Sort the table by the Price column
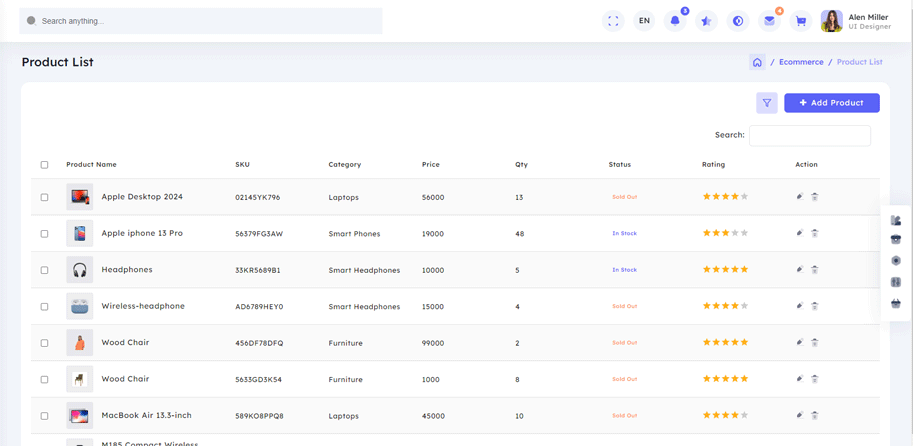913x446 pixels. [x=431, y=165]
